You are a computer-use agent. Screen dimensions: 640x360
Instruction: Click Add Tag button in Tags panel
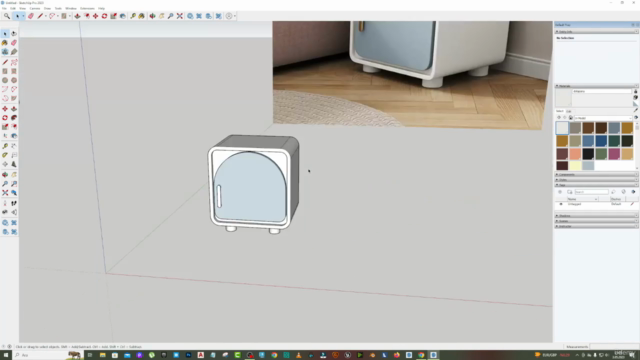560,192
